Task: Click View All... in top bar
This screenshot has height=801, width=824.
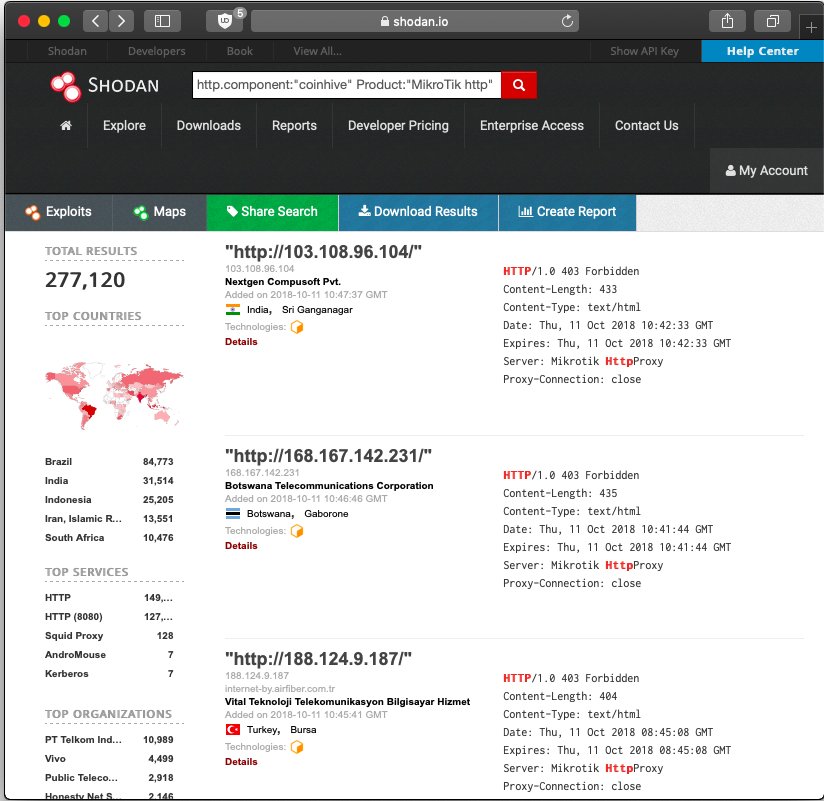Action: [317, 51]
